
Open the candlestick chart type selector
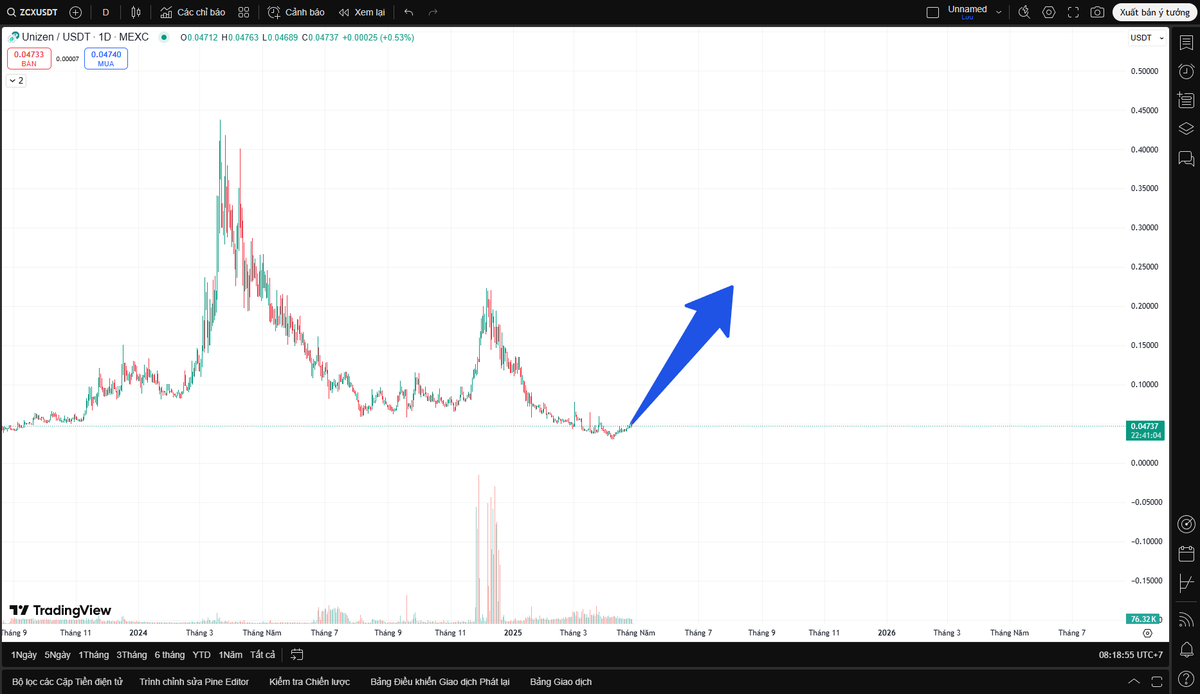tap(137, 12)
